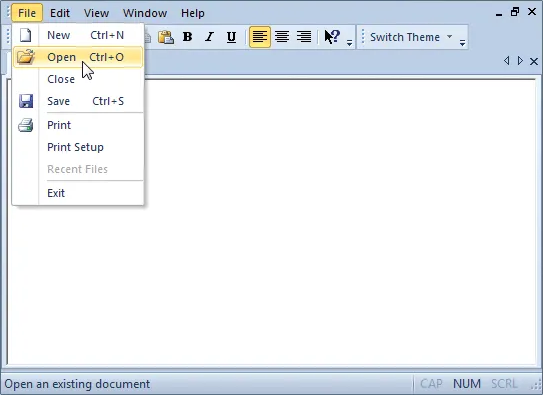Open the View menu
The image size is (543, 395).
coord(96,13)
